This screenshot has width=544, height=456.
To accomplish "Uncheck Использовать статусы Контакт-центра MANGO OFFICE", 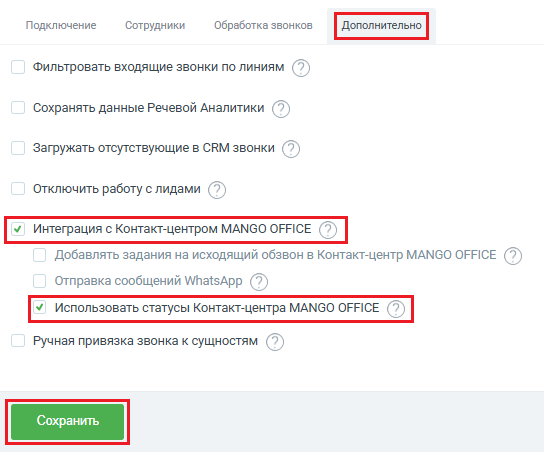I will point(40,307).
